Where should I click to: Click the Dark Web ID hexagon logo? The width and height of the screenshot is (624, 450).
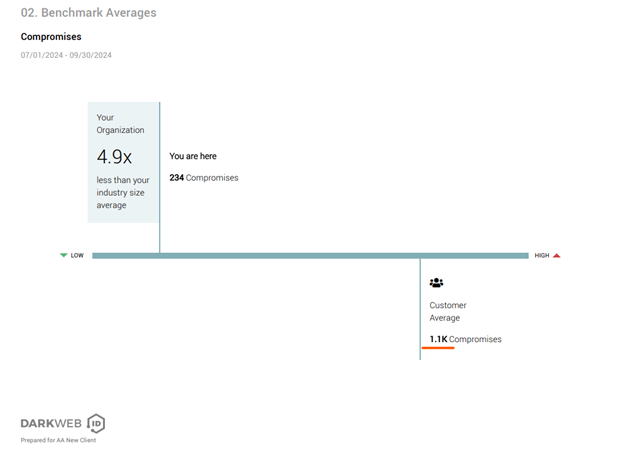pos(95,422)
